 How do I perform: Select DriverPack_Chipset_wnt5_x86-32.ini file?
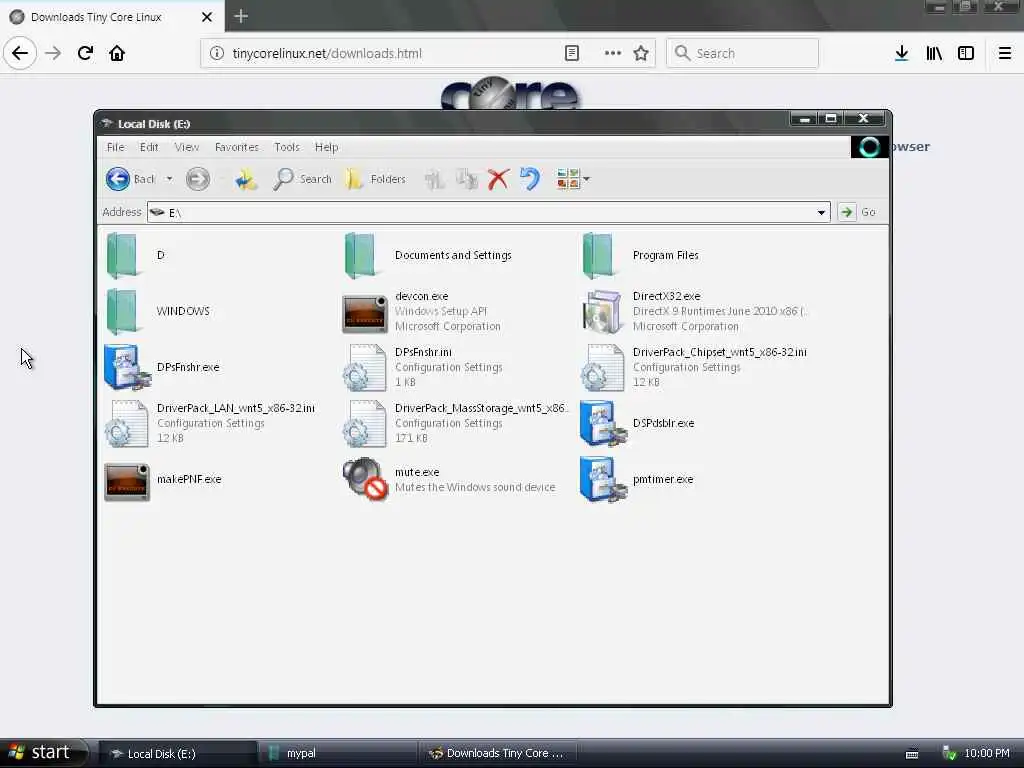coord(694,367)
